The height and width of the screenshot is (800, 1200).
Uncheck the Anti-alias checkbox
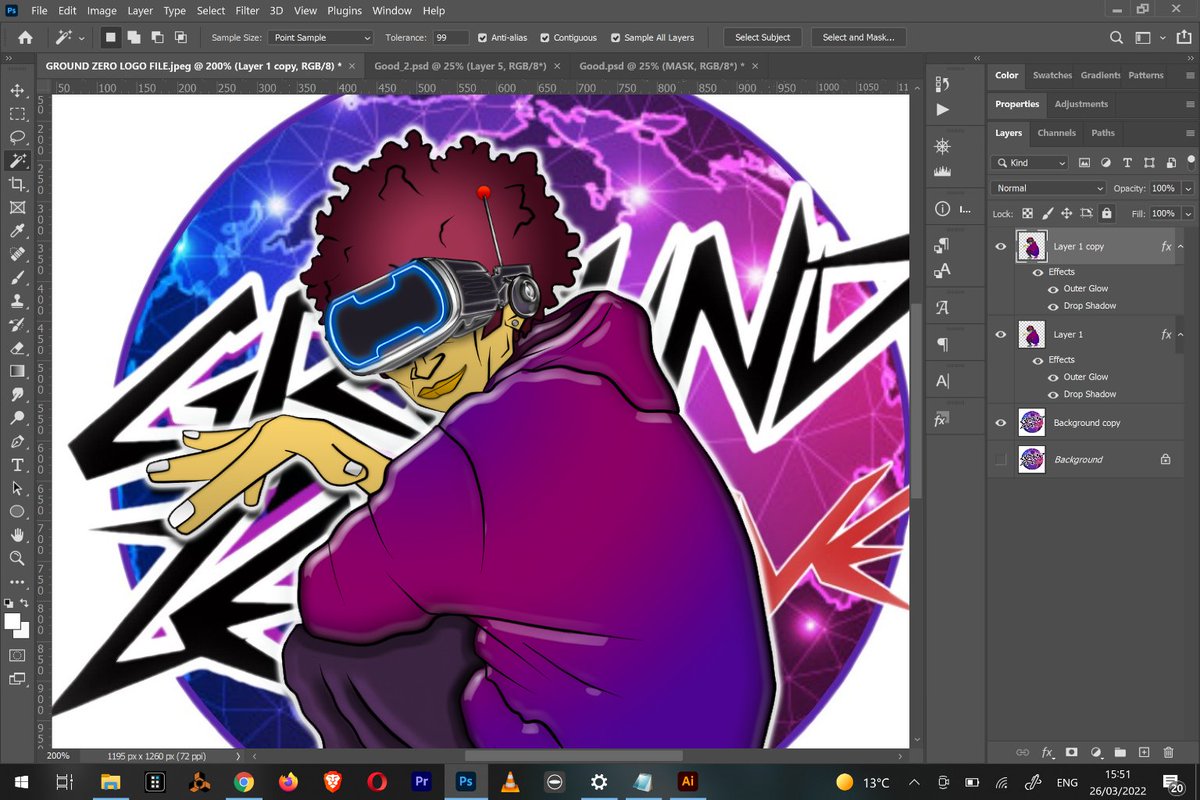click(x=484, y=38)
